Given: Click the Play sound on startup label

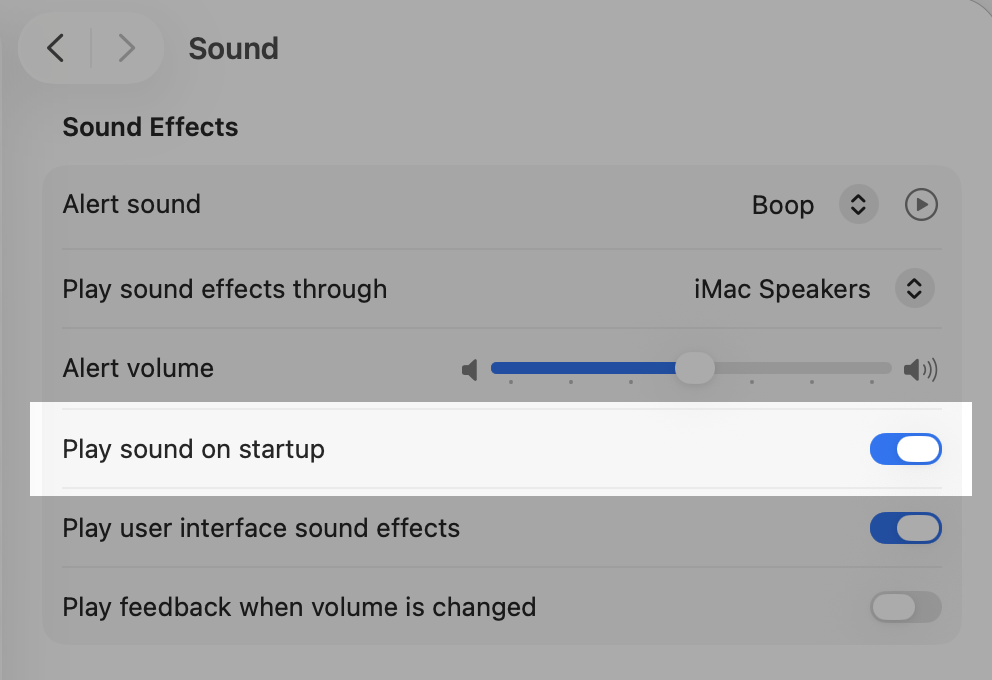Looking at the screenshot, I should coord(193,449).
